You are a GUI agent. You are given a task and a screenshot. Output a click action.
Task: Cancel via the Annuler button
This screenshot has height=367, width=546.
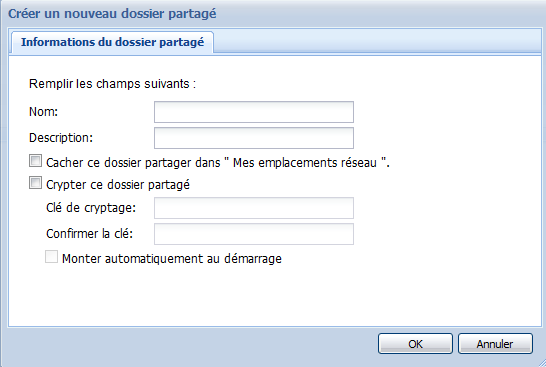495,344
